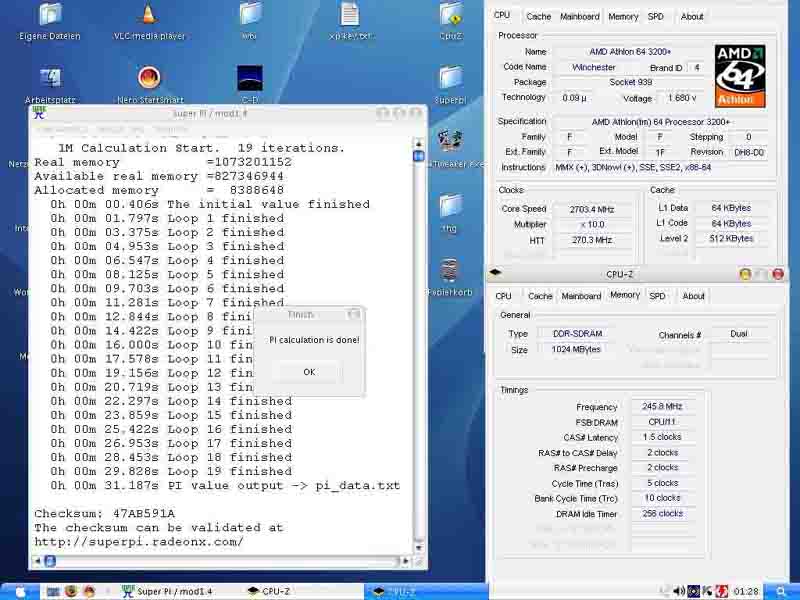800x600 pixels.
Task: Click the Package value Socket 939
Action: point(631,82)
